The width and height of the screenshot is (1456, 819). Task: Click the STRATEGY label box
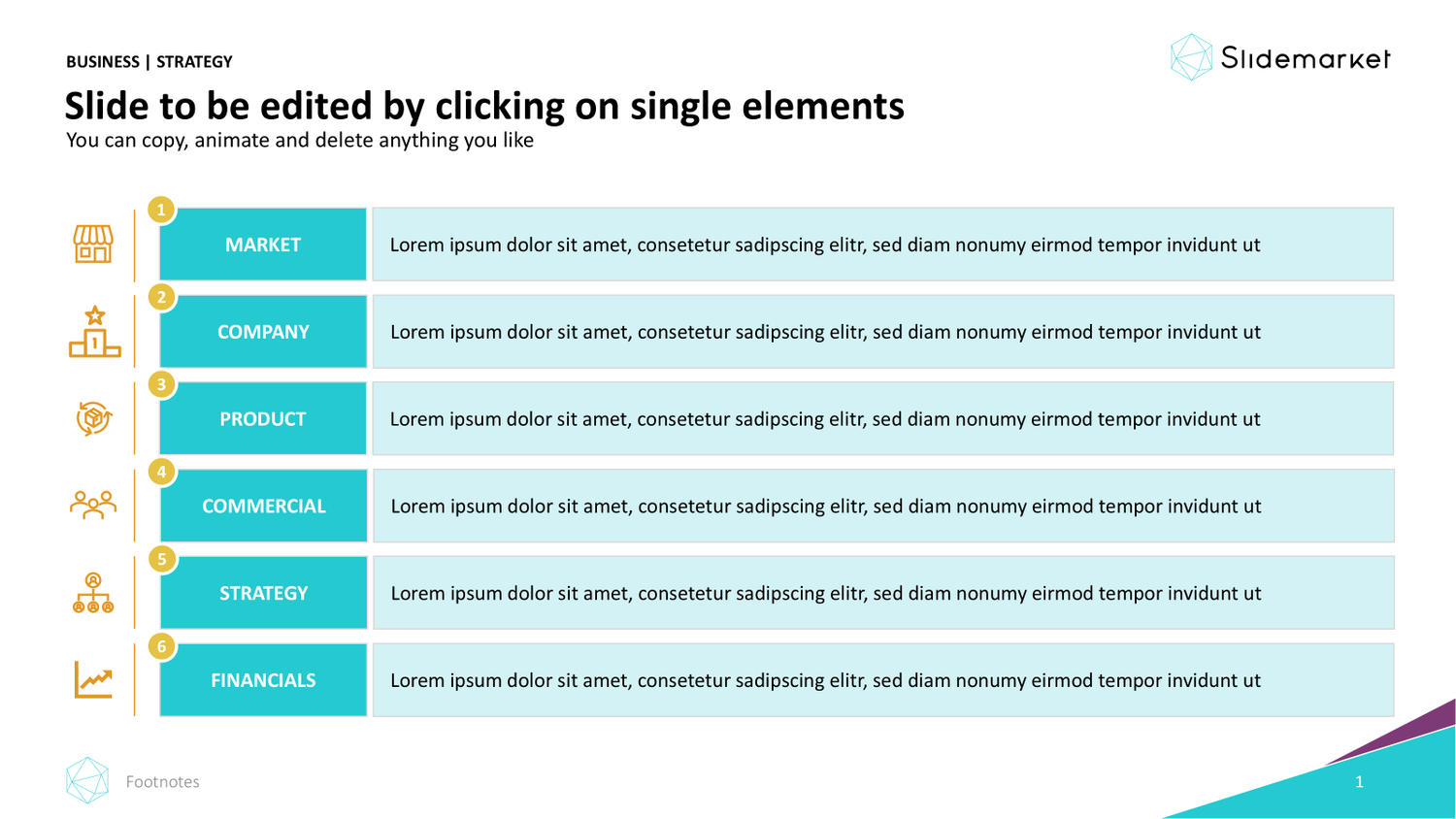pyautogui.click(x=263, y=593)
